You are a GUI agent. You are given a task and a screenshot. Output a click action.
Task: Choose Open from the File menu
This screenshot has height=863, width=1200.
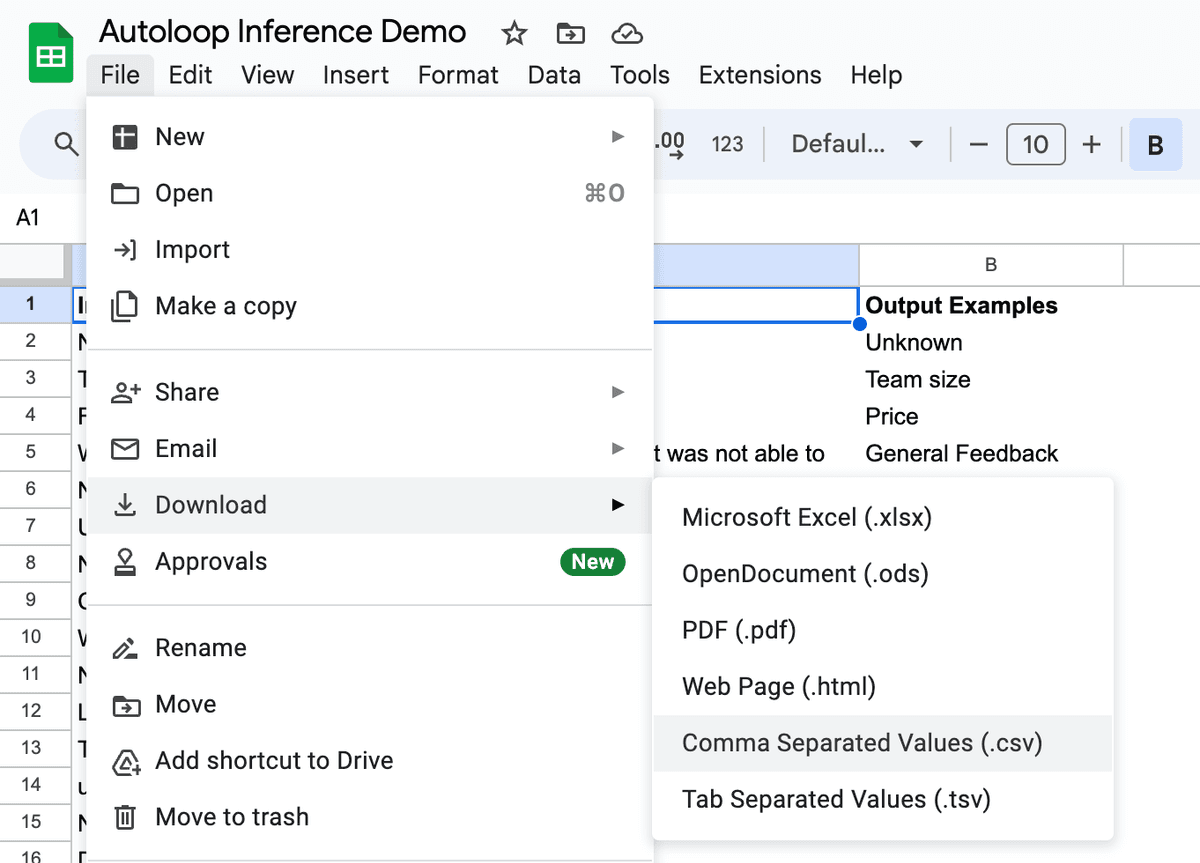pyautogui.click(x=370, y=193)
